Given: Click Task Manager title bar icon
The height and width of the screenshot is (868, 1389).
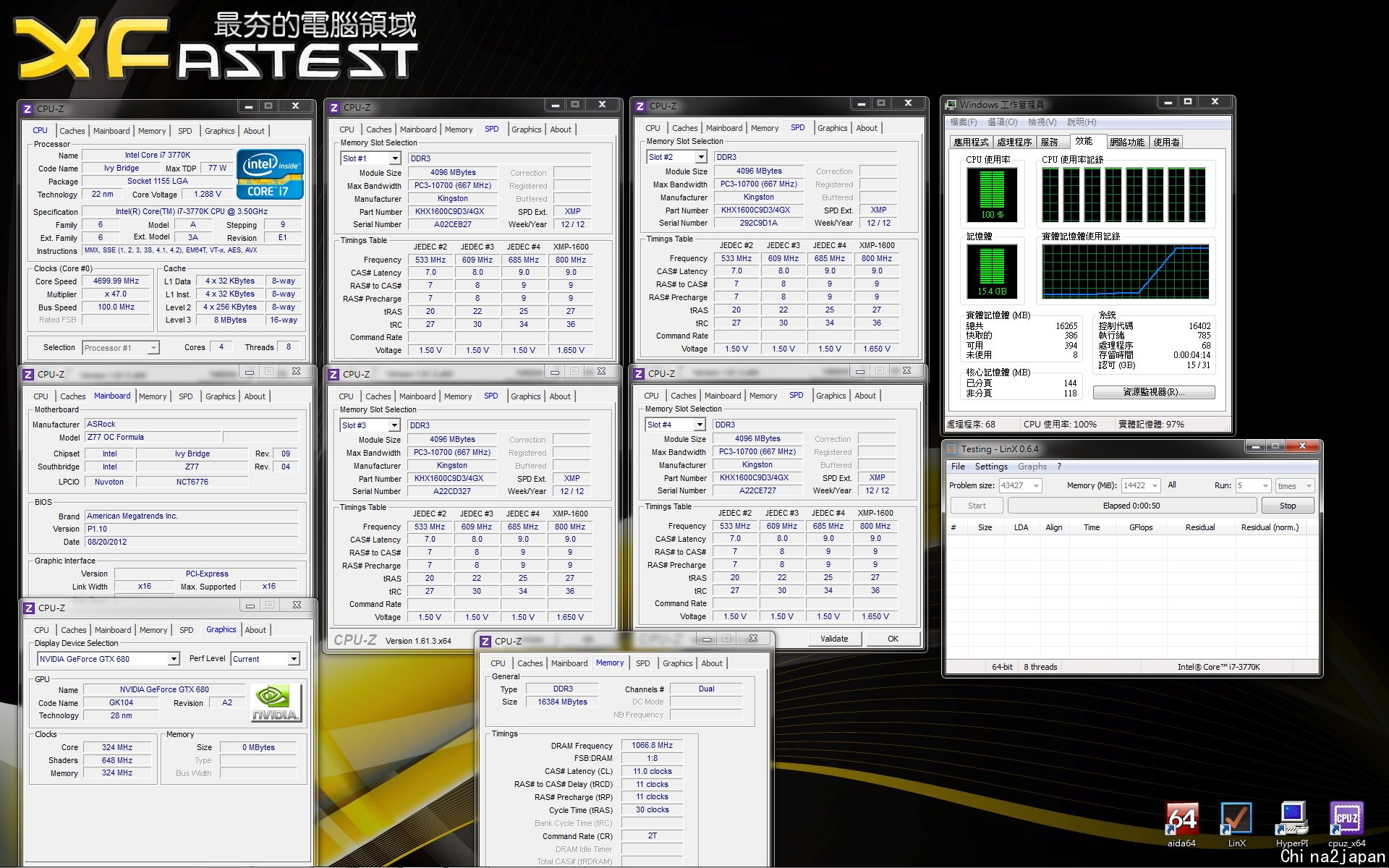Looking at the screenshot, I should pos(951,105).
